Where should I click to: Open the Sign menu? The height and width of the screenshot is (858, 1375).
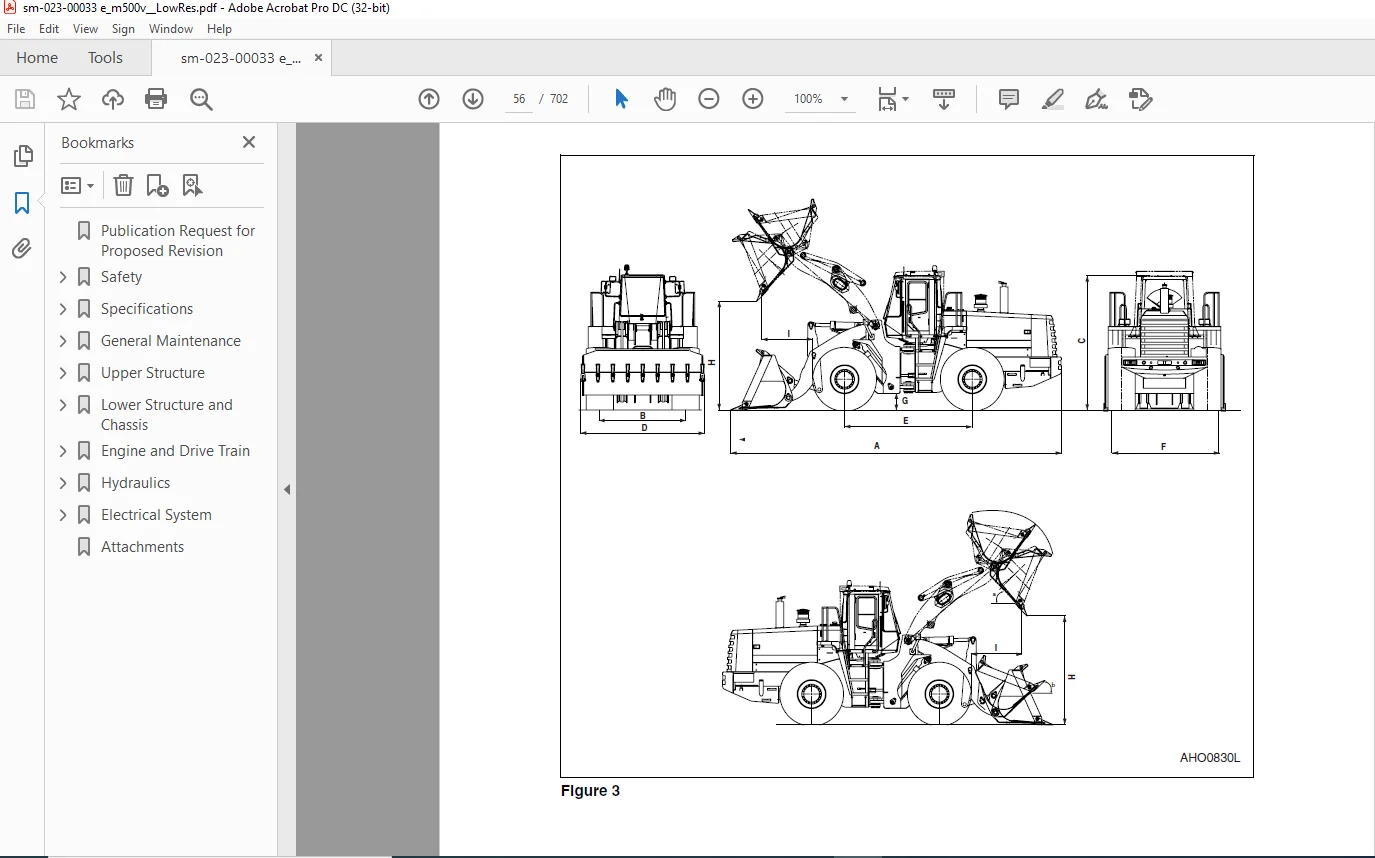tap(123, 29)
